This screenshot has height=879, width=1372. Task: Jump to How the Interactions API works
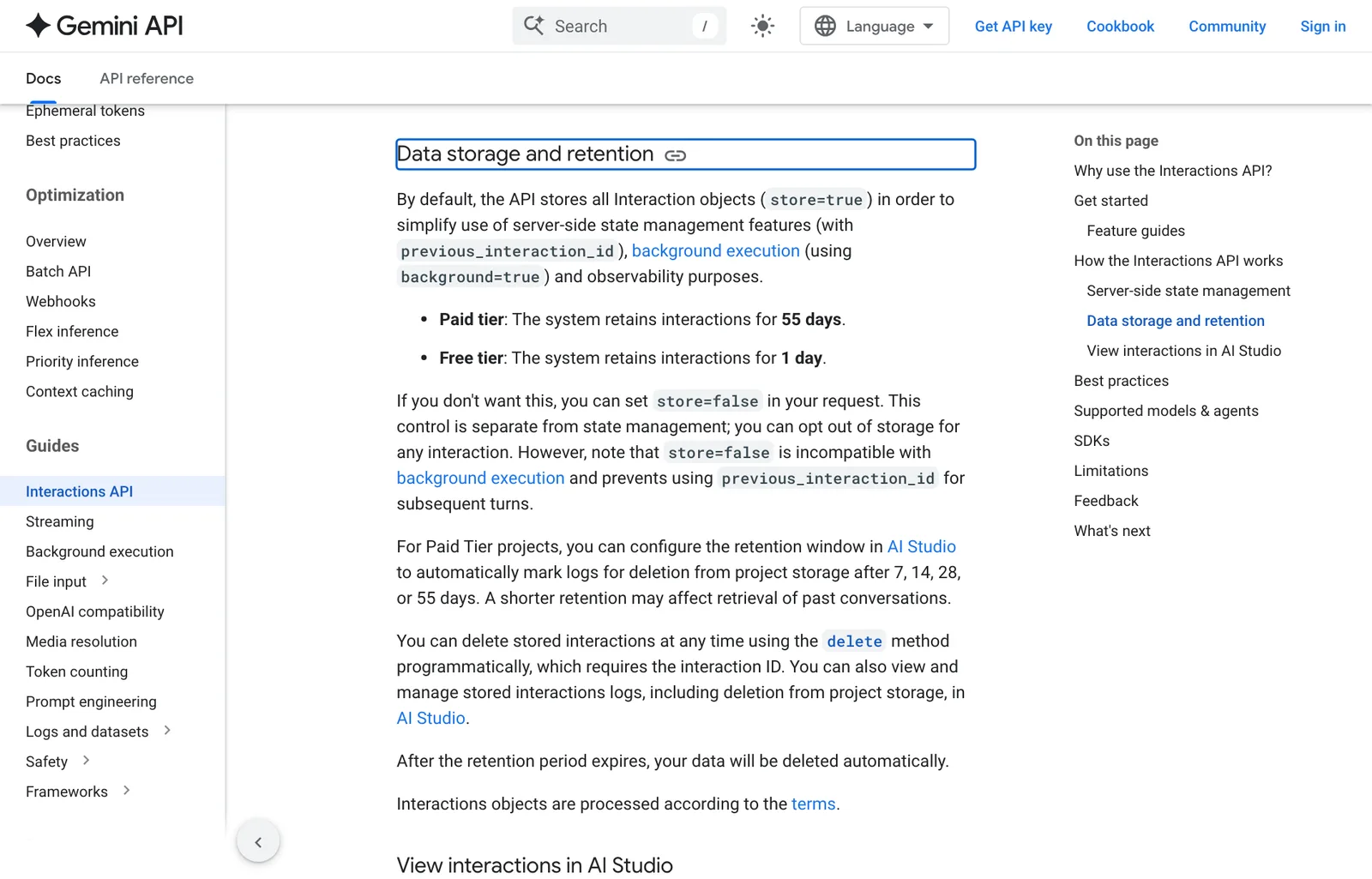[x=1178, y=261]
